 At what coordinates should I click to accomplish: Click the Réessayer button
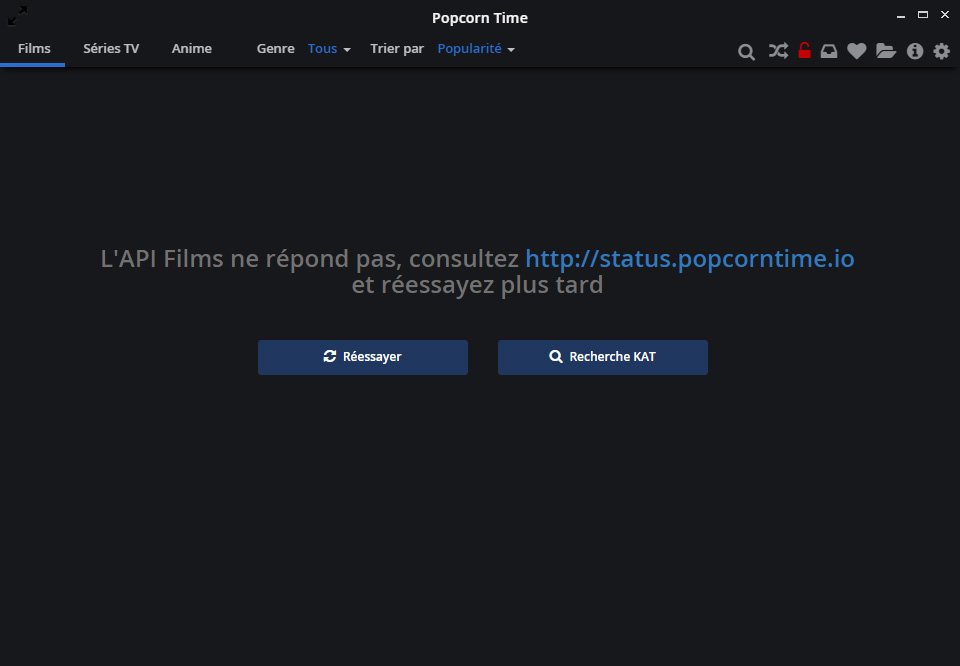pyautogui.click(x=363, y=357)
